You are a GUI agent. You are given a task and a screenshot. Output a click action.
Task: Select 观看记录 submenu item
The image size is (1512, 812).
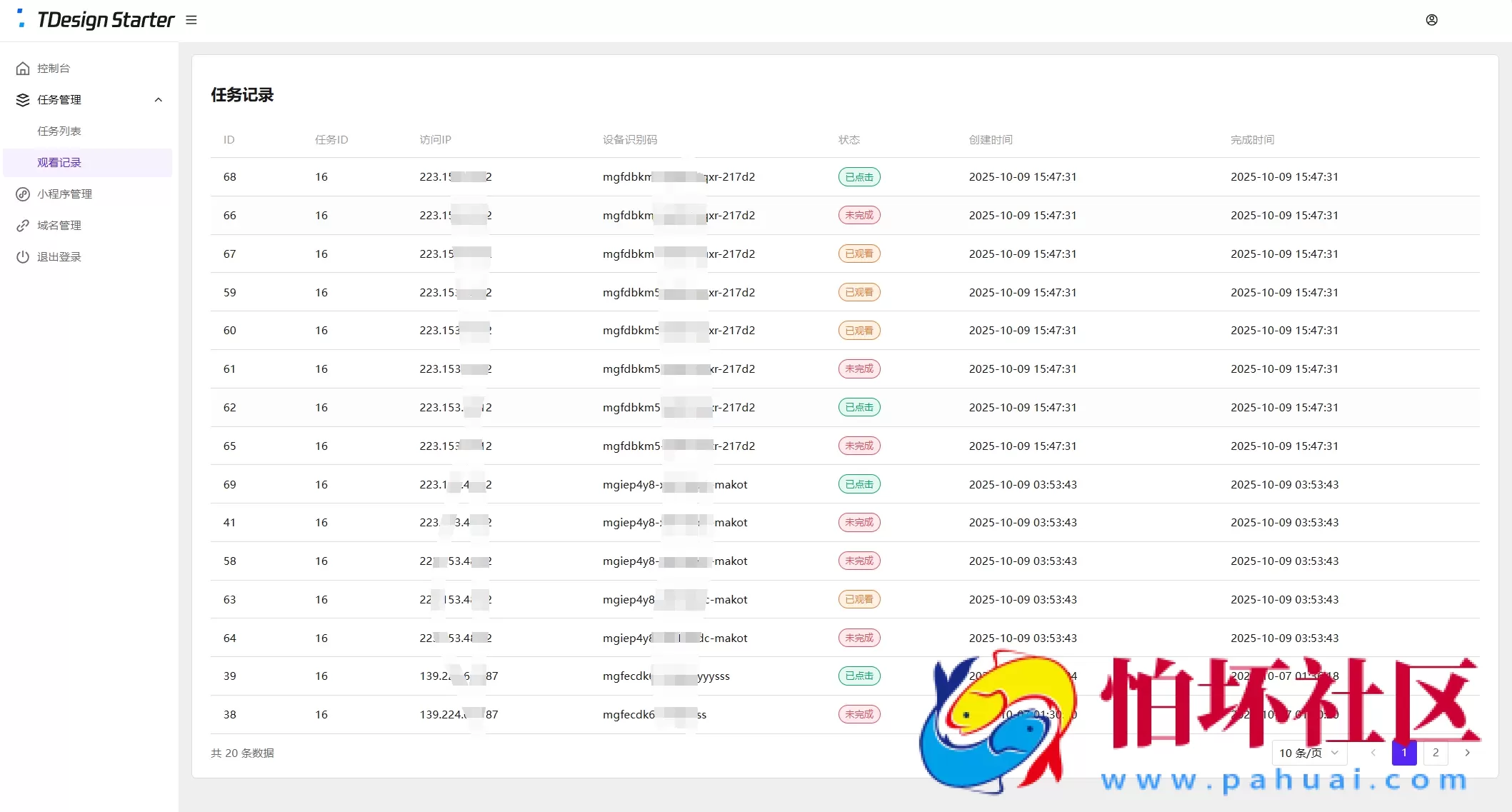click(59, 163)
